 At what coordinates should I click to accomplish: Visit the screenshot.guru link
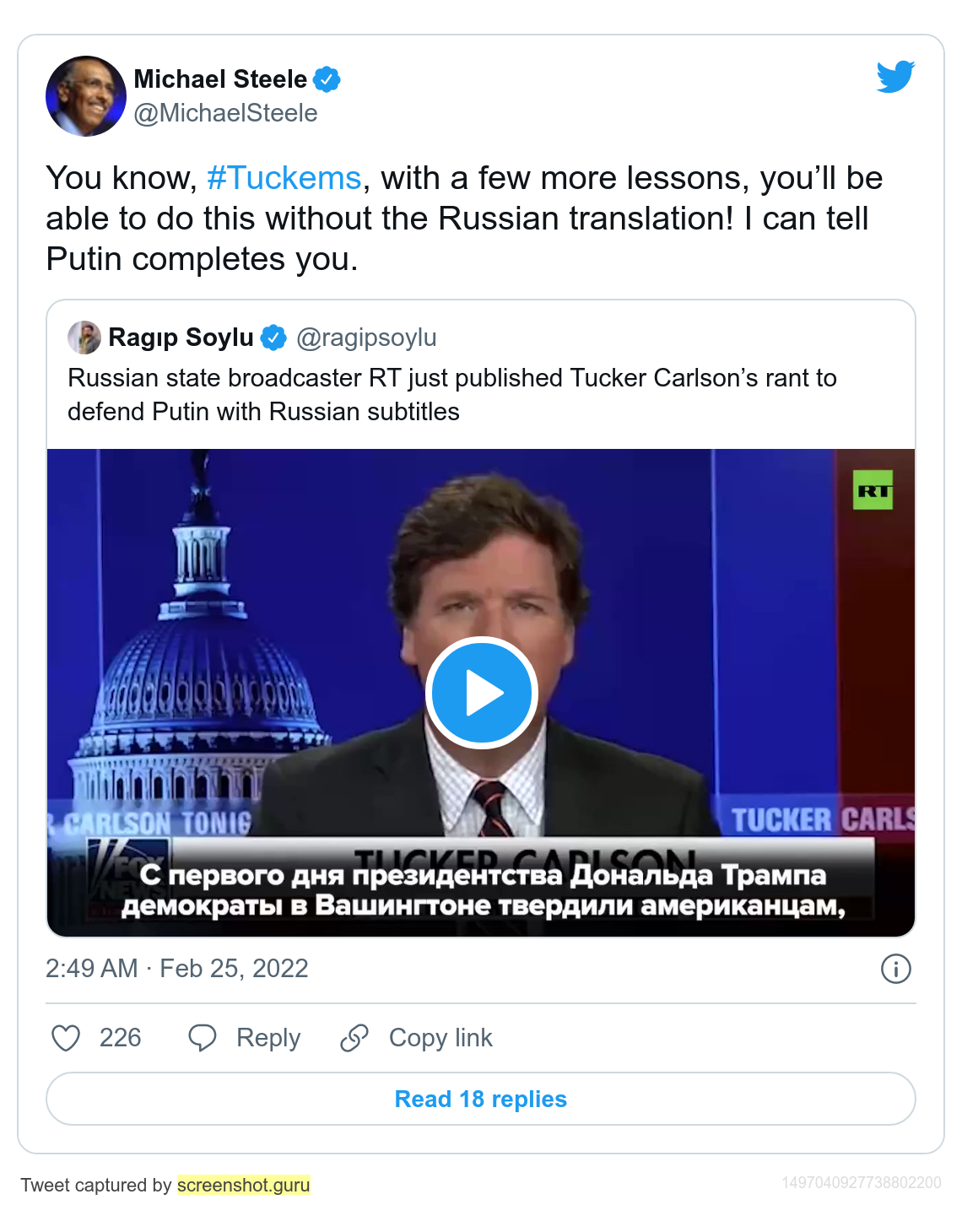tap(244, 1185)
